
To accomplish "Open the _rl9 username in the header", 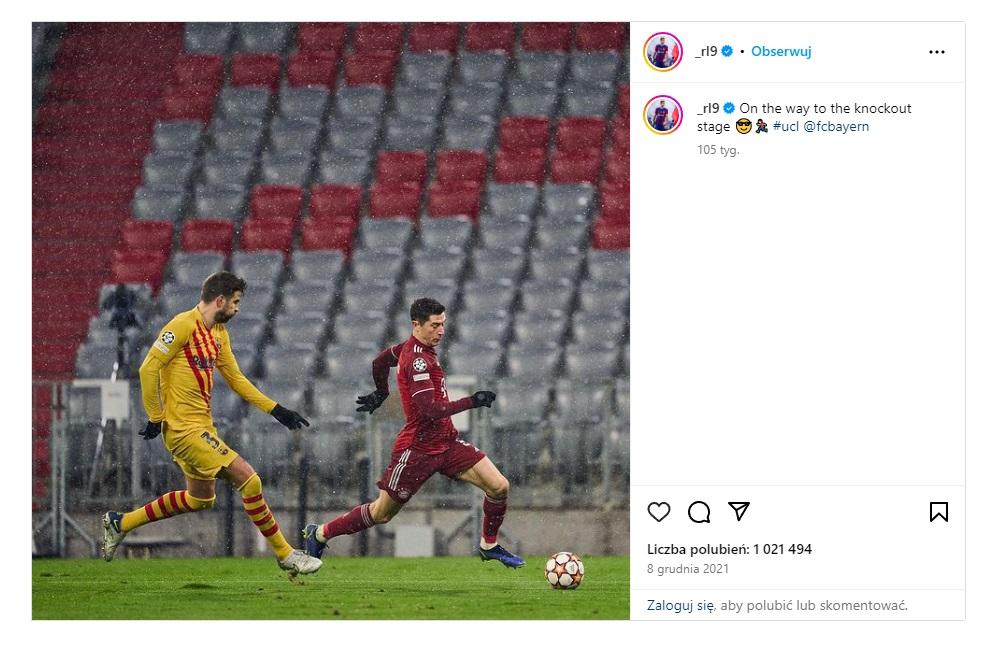I will (706, 51).
